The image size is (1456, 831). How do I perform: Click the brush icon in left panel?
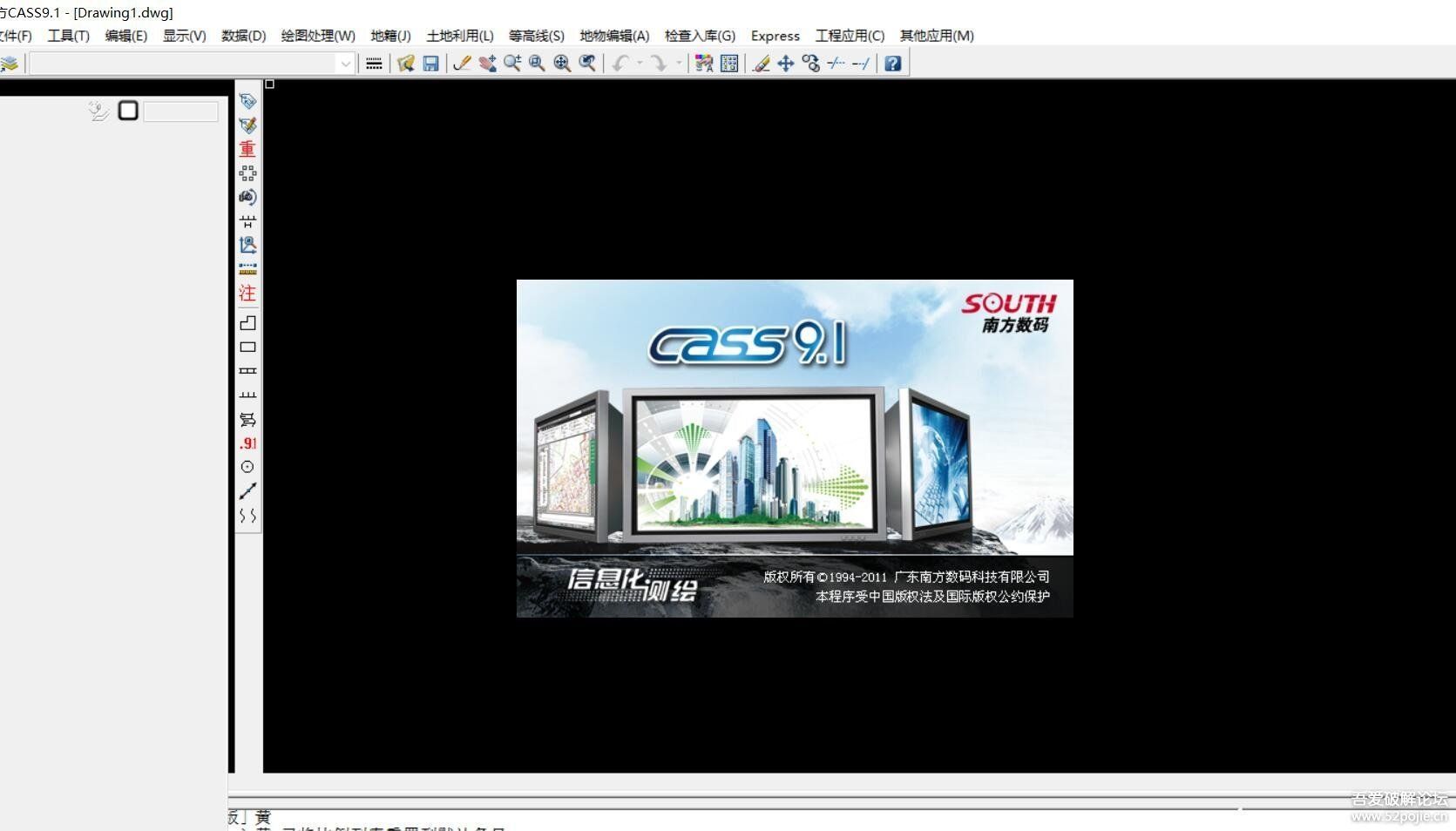tap(98, 111)
